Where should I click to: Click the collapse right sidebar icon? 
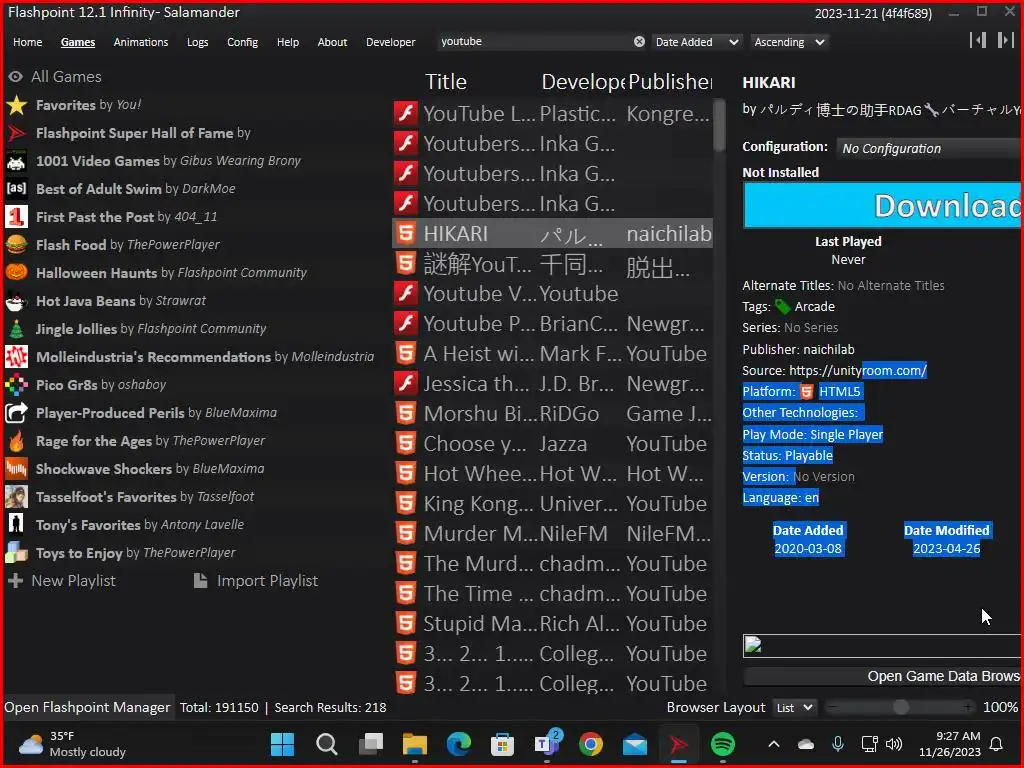click(1005, 40)
